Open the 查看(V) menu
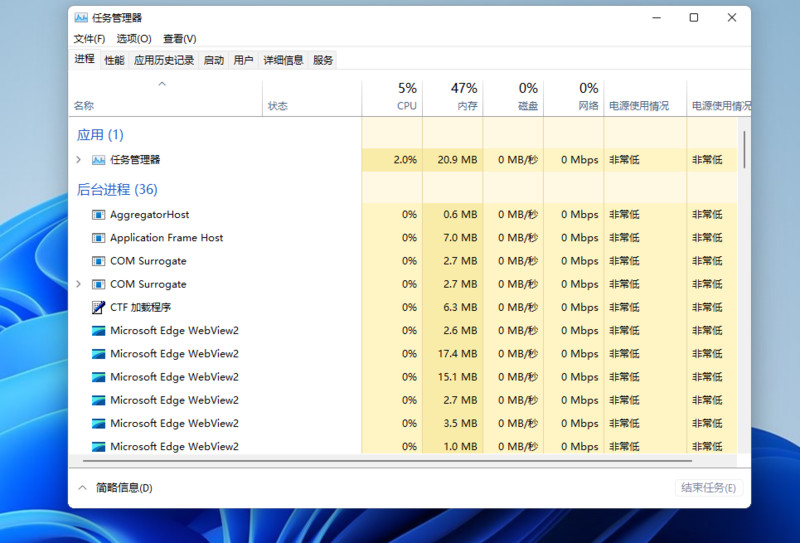This screenshot has height=543, width=800. pos(179,39)
